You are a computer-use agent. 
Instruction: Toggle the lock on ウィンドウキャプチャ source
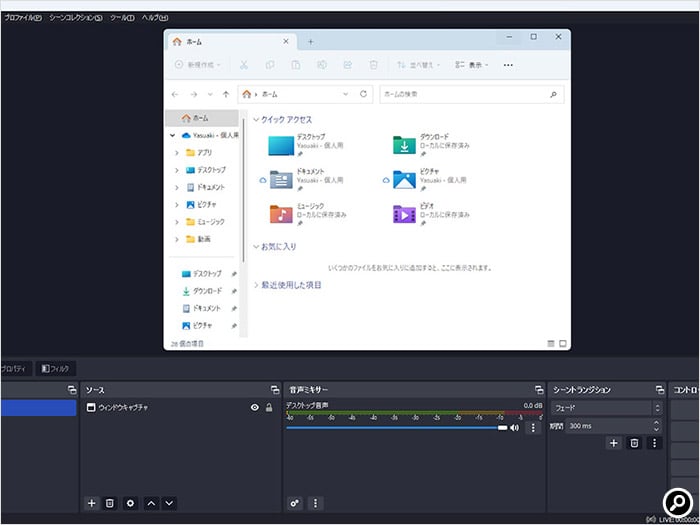click(x=269, y=407)
